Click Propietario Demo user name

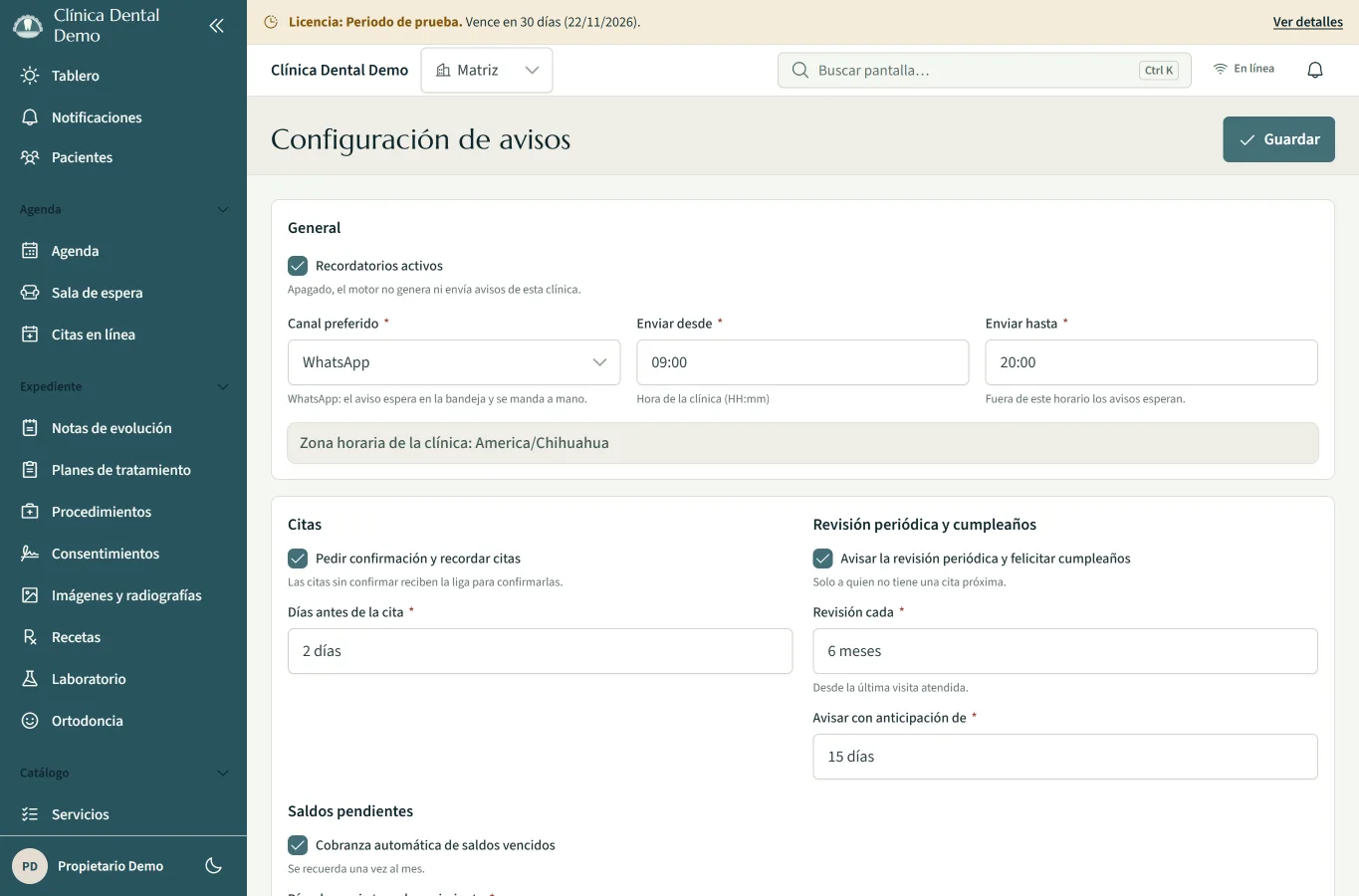point(111,866)
